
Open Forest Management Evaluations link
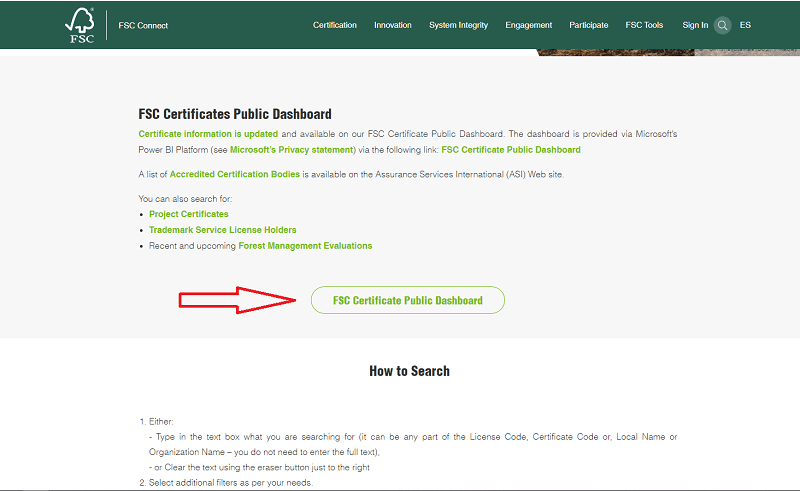[305, 246]
